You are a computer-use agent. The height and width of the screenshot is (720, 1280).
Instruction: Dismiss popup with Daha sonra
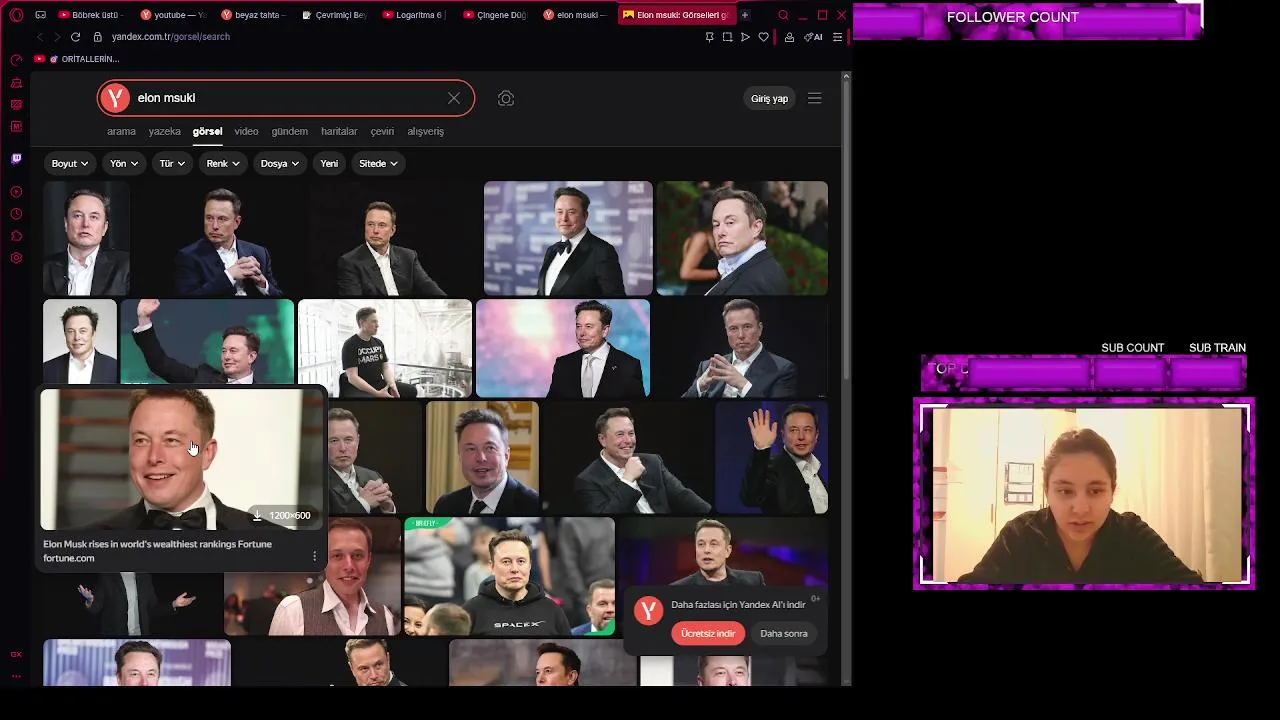click(x=783, y=633)
